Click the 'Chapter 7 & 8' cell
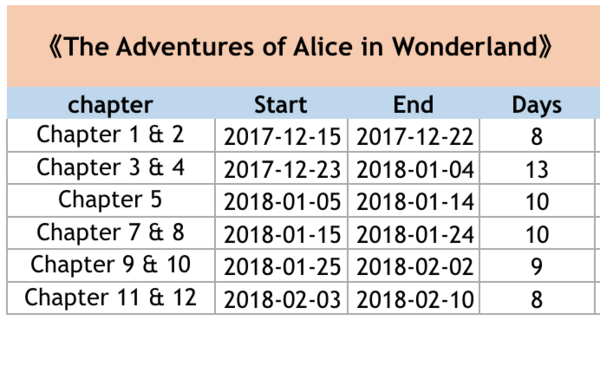The width and height of the screenshot is (600, 373). (111, 233)
